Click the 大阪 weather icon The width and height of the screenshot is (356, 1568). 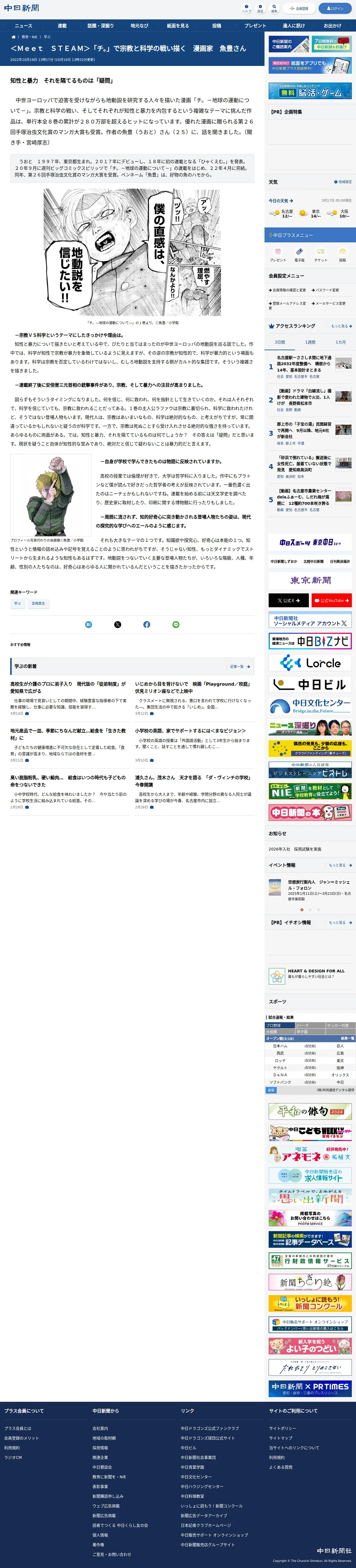(332, 214)
